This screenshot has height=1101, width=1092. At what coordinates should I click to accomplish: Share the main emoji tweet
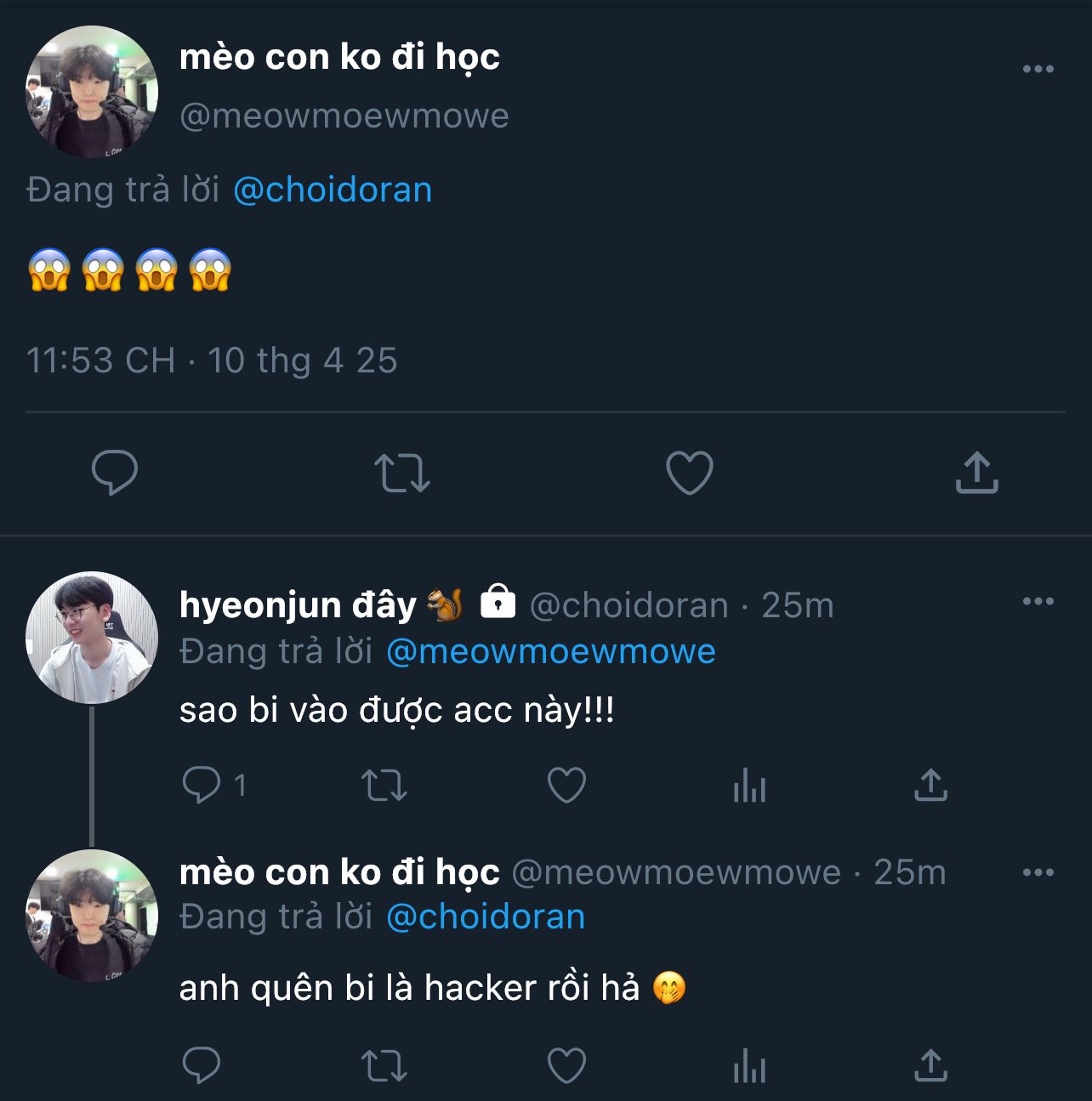pyautogui.click(x=976, y=473)
